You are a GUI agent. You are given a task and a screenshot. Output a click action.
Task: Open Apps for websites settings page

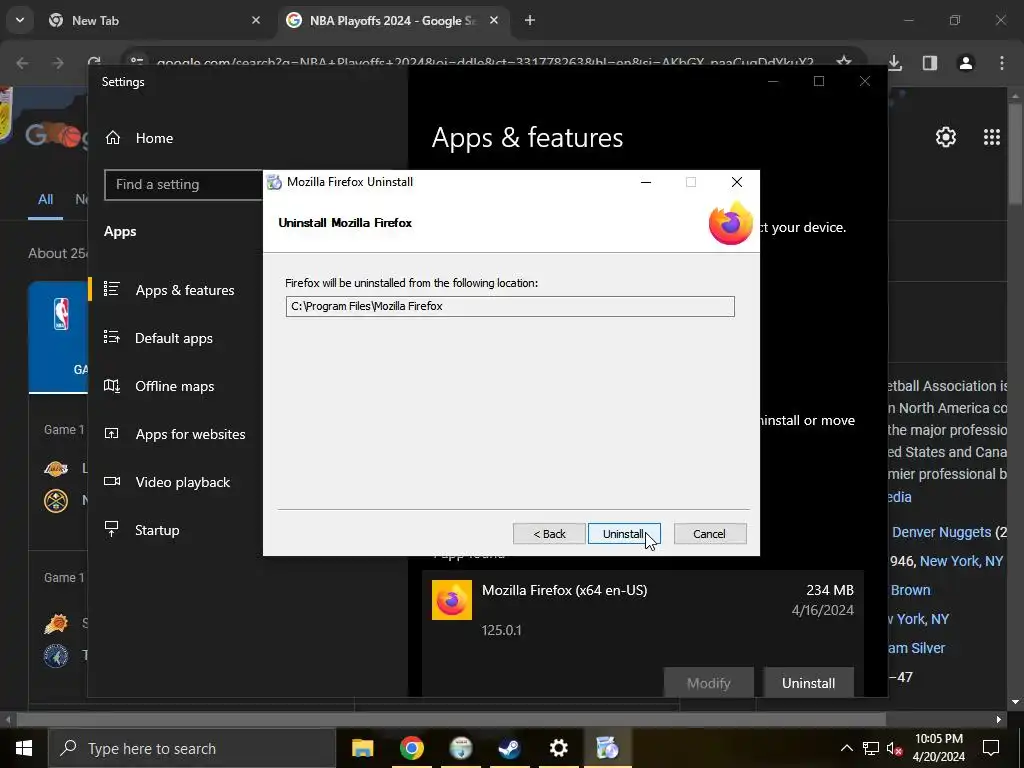point(190,434)
